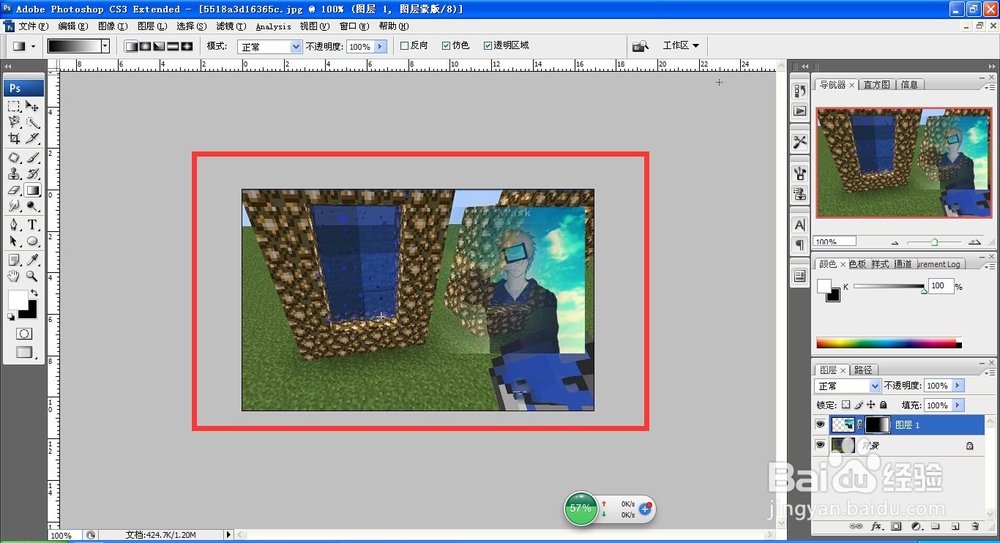Open the 图像 menu

point(113,26)
